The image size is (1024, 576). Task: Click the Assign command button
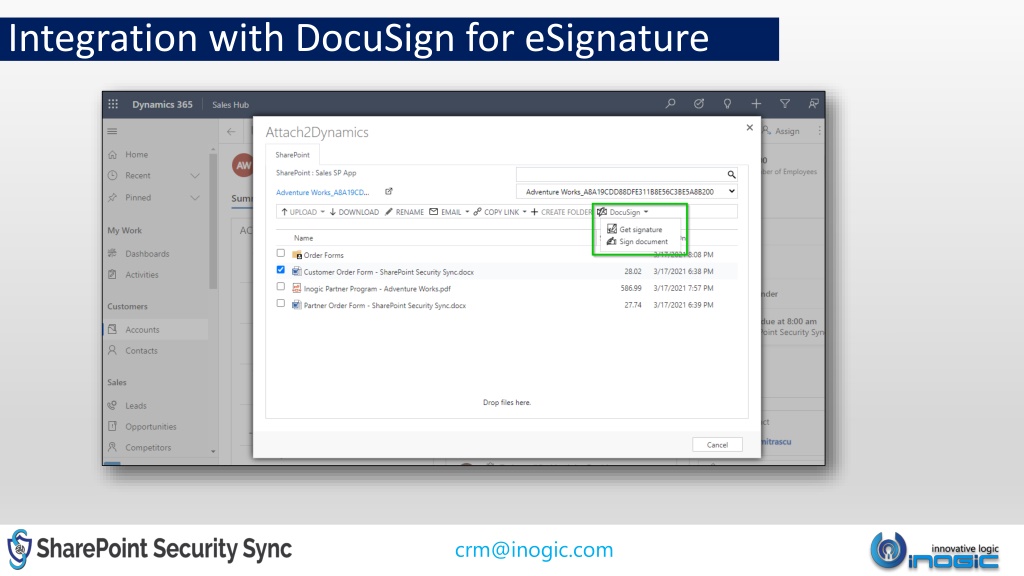tap(781, 131)
